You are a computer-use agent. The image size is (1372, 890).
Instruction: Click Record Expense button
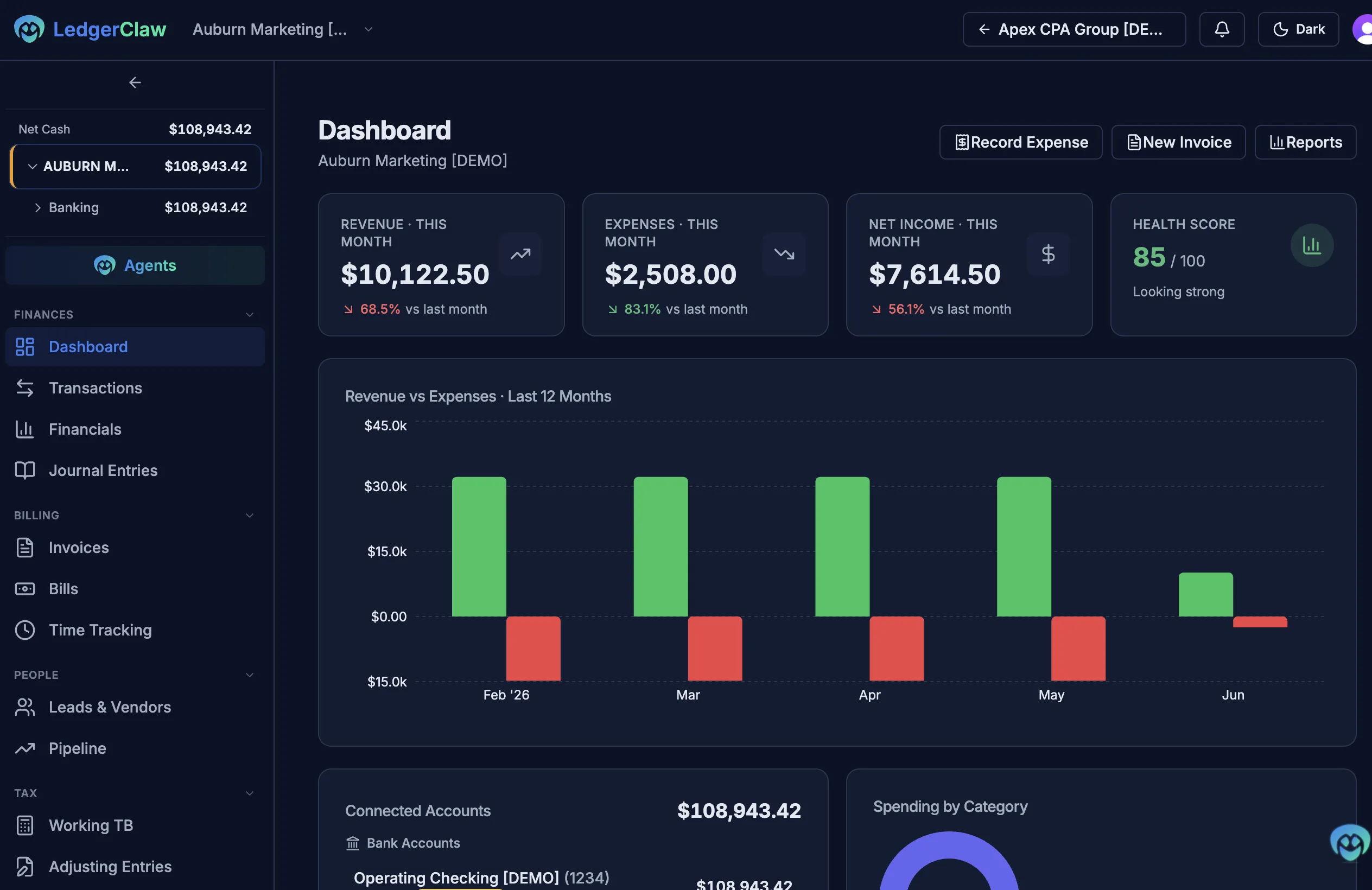click(1020, 142)
